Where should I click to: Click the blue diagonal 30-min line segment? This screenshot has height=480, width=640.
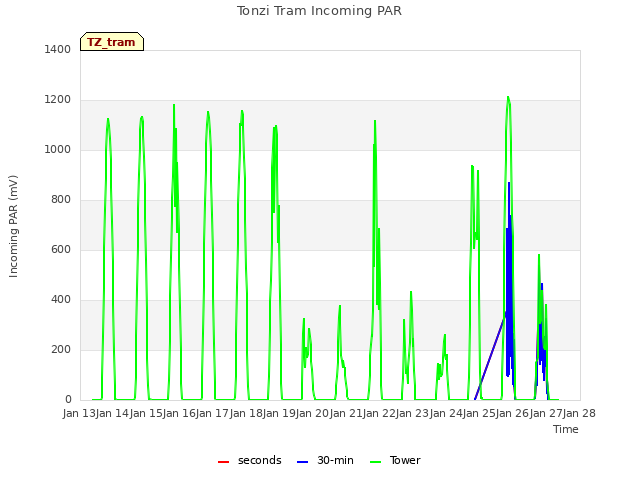click(490, 359)
